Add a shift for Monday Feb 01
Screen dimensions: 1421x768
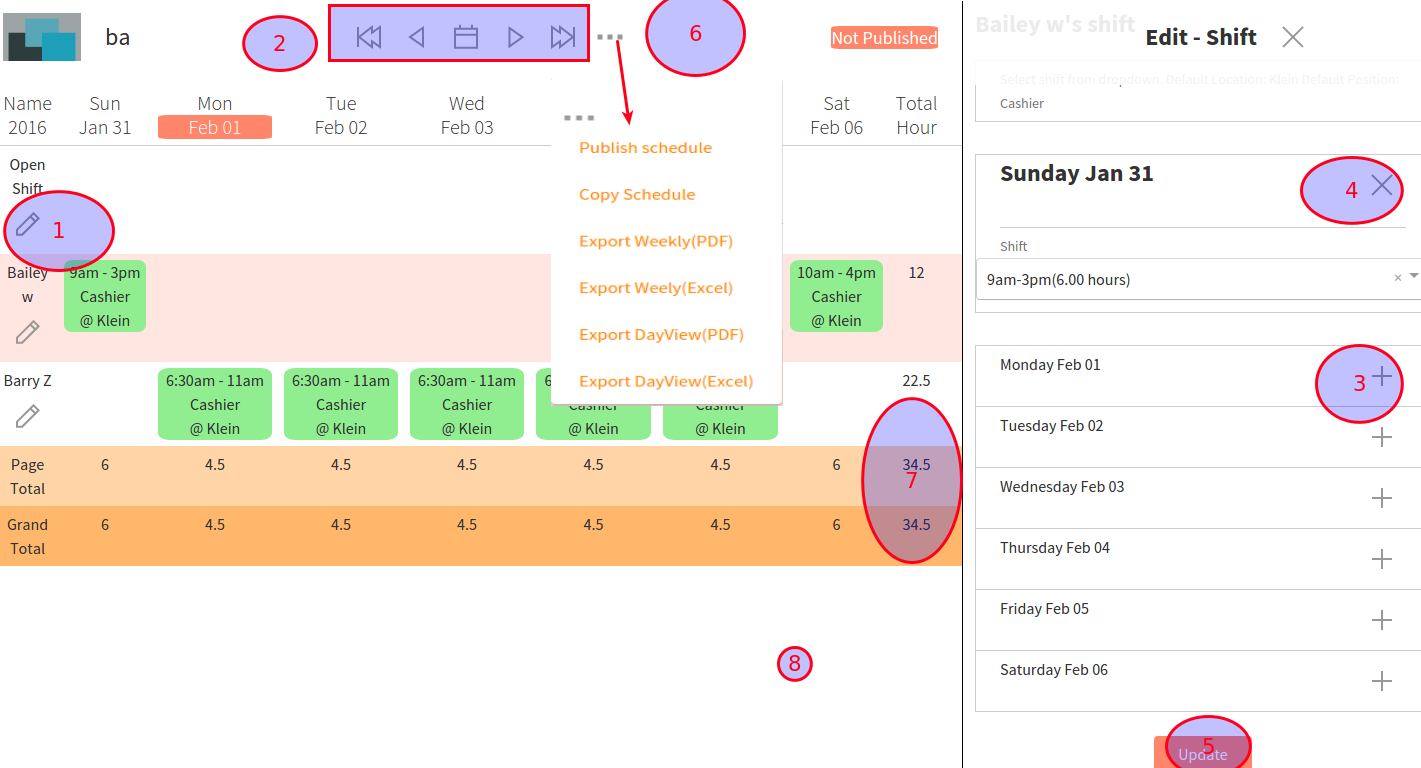(x=1381, y=376)
